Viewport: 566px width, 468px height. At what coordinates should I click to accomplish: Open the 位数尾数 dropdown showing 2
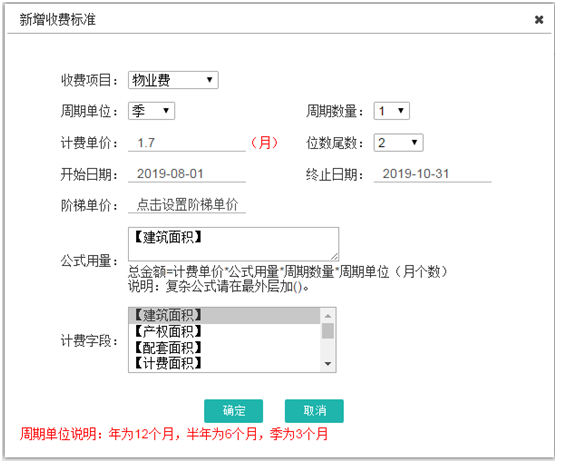click(x=399, y=143)
